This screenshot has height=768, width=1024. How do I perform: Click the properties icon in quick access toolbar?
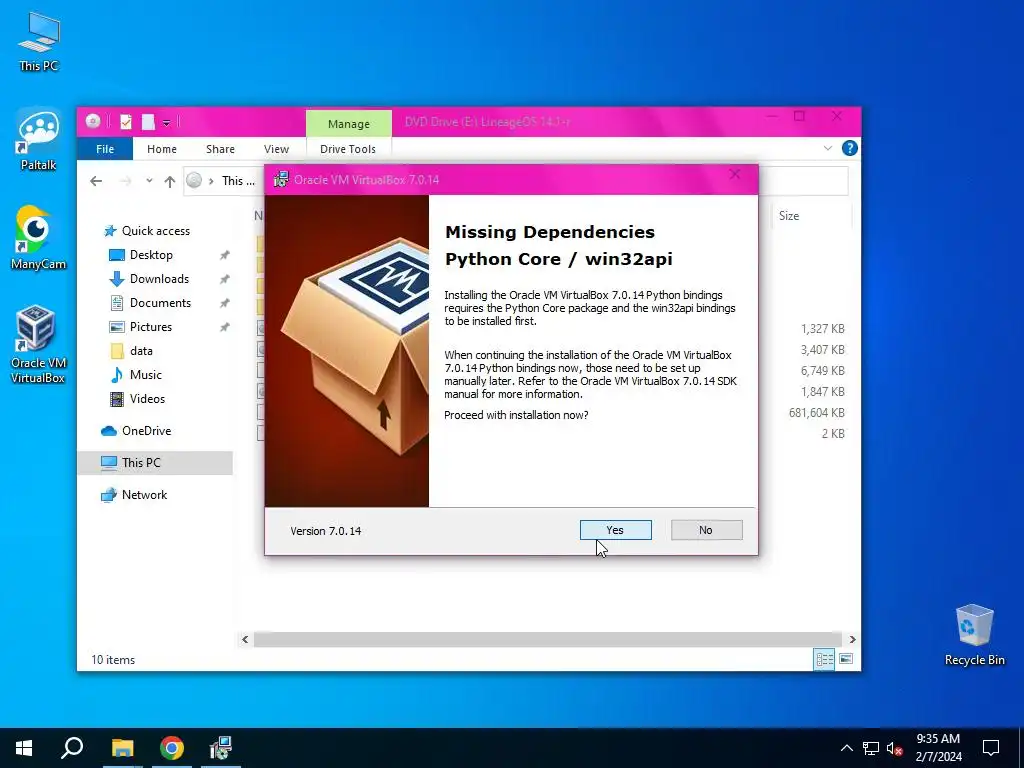(x=126, y=121)
